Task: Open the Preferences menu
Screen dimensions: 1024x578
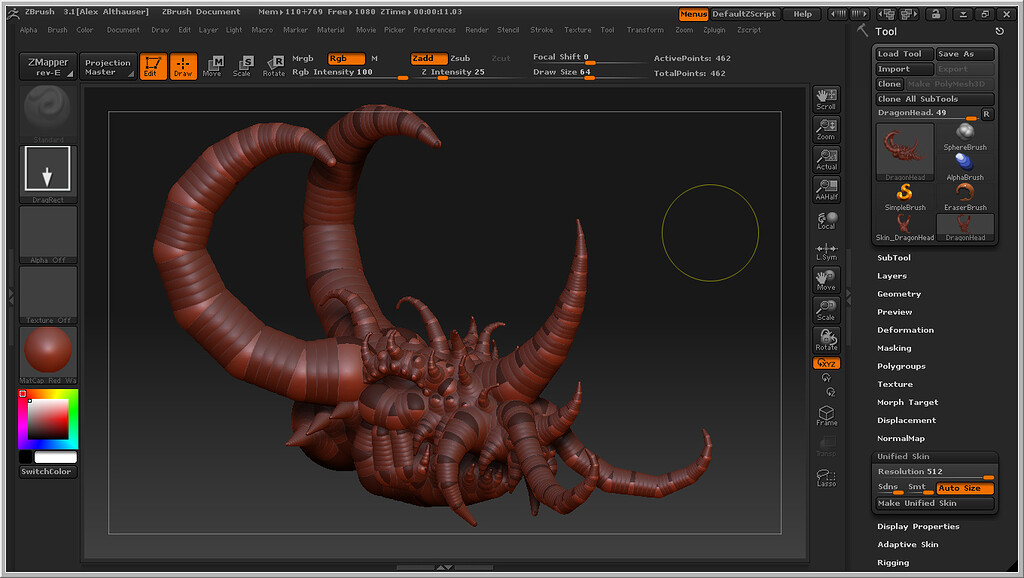Action: point(434,30)
